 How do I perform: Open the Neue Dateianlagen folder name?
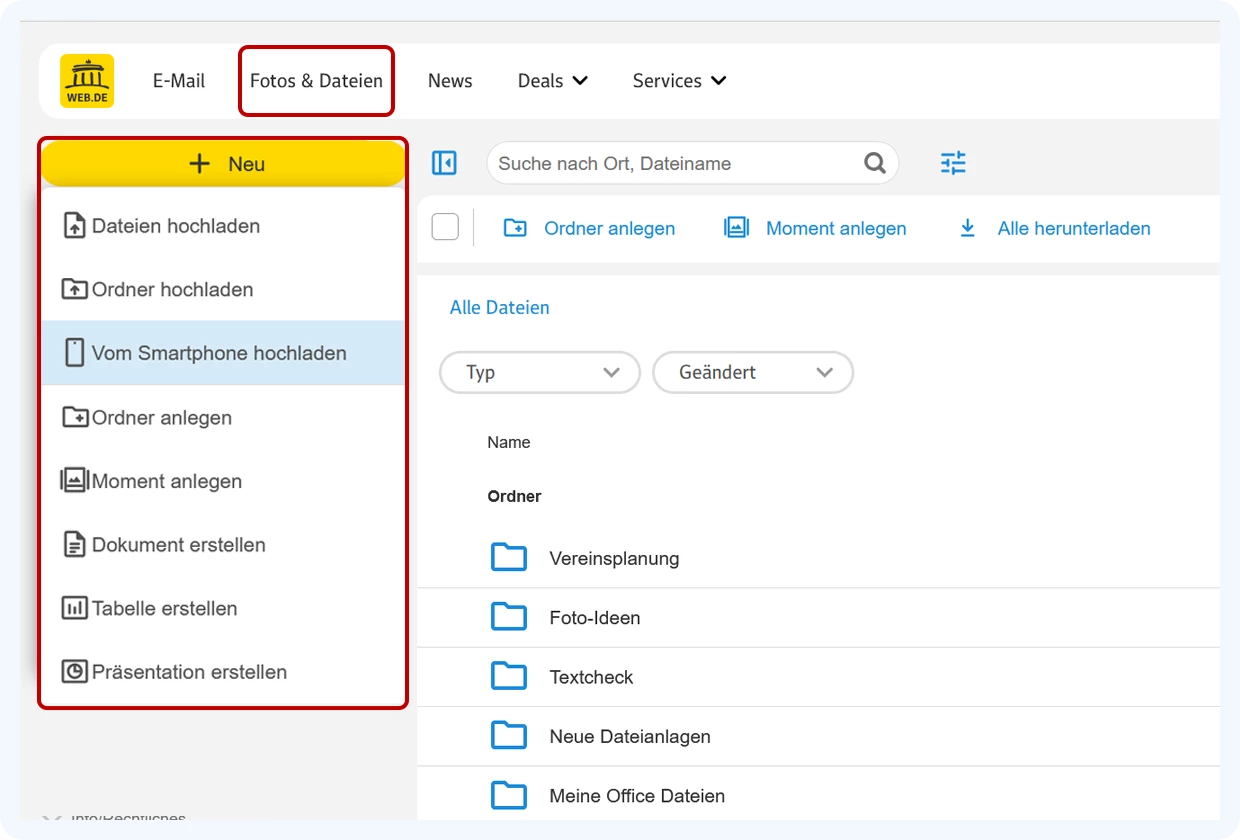click(x=630, y=737)
